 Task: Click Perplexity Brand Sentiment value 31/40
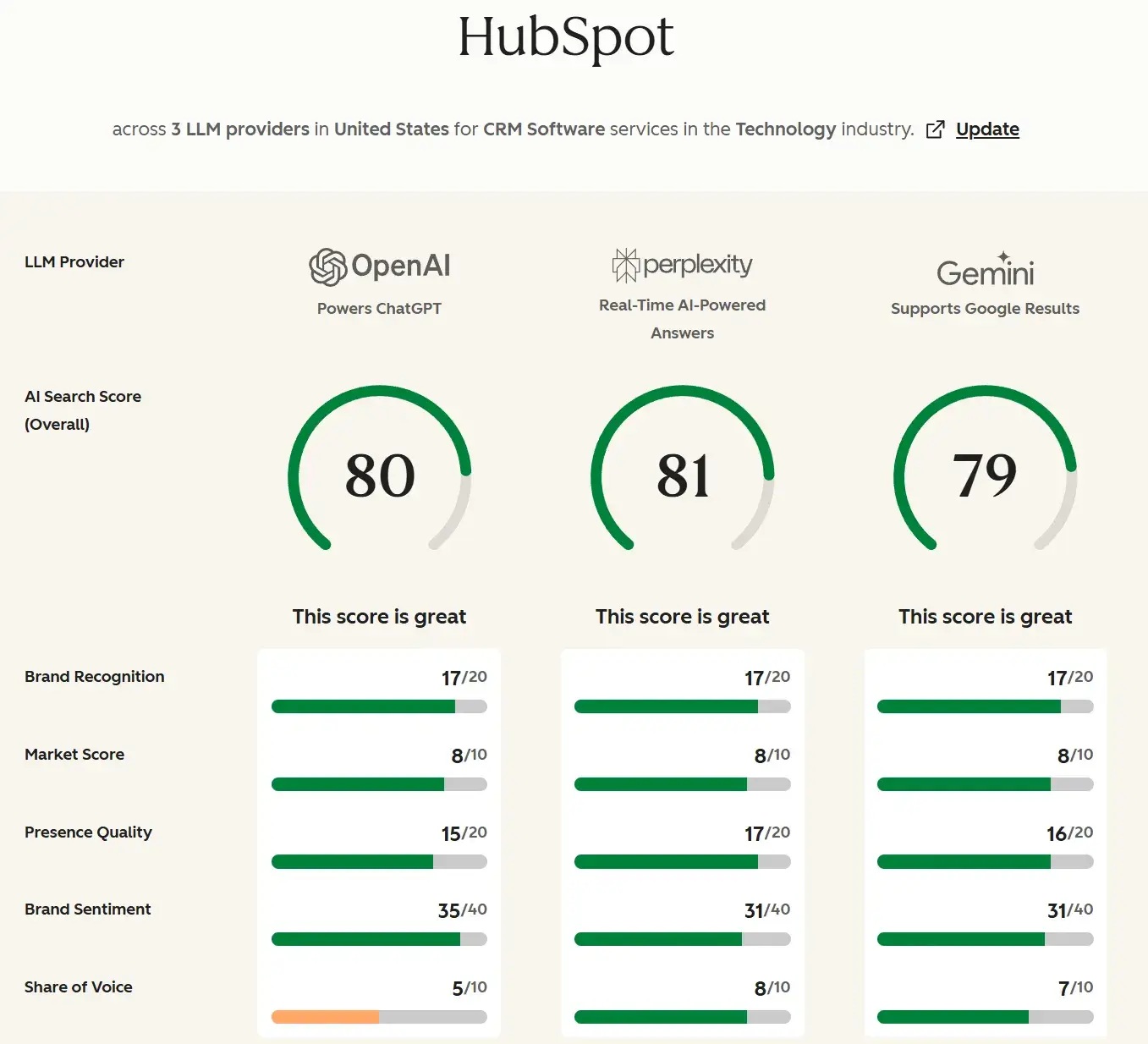767,910
